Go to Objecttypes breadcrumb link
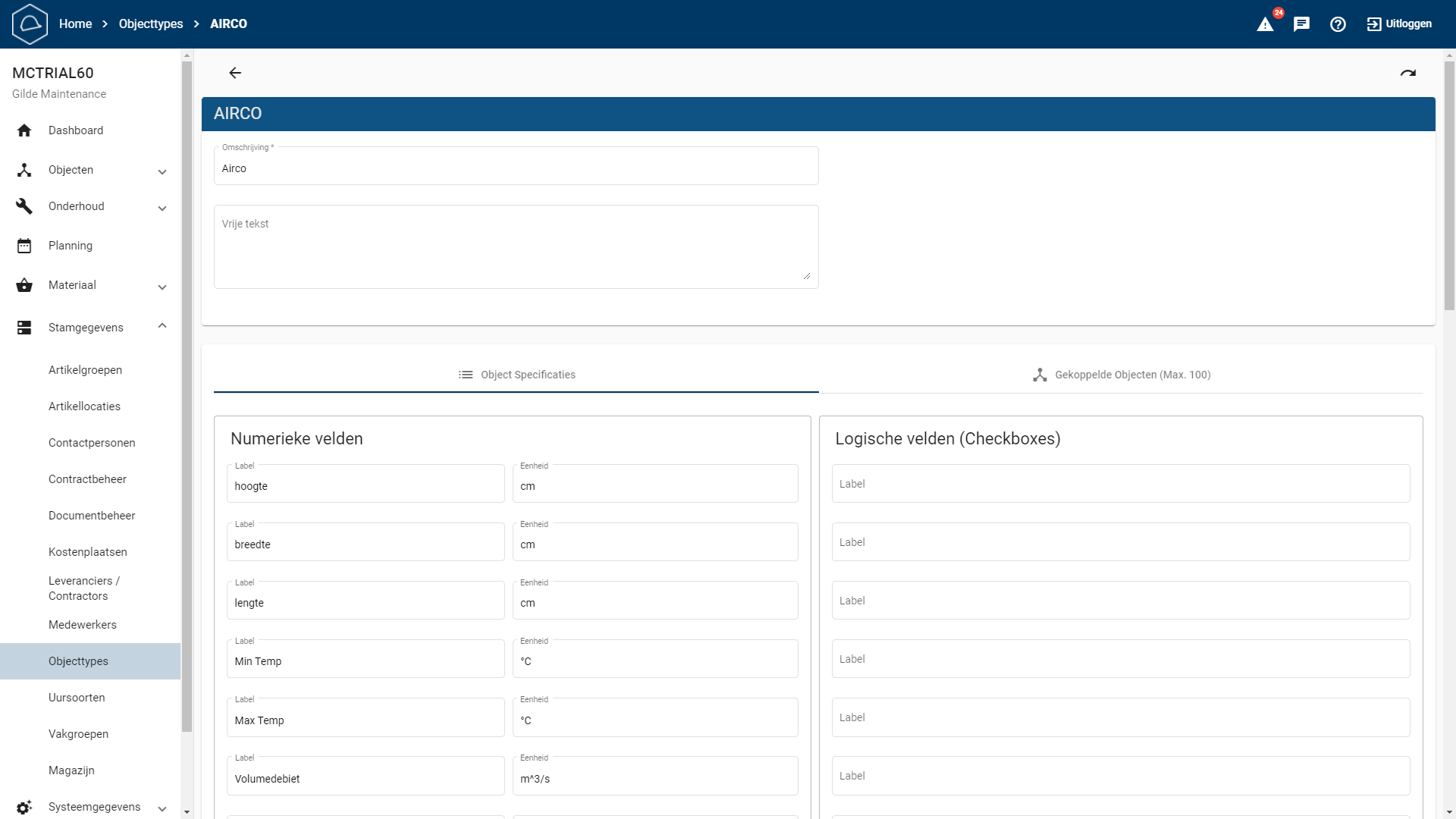 click(x=151, y=24)
